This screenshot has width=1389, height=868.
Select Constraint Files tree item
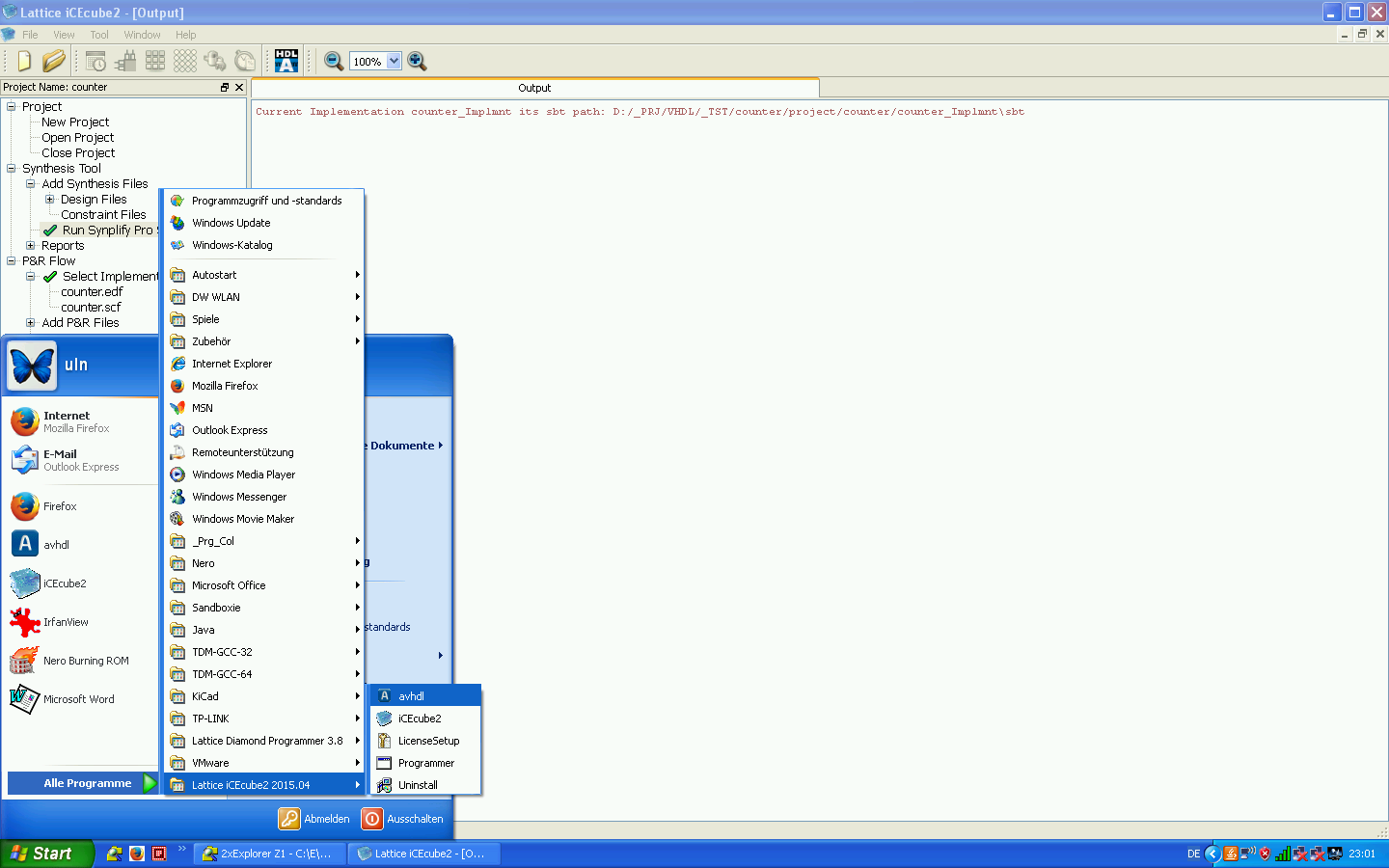click(x=103, y=214)
